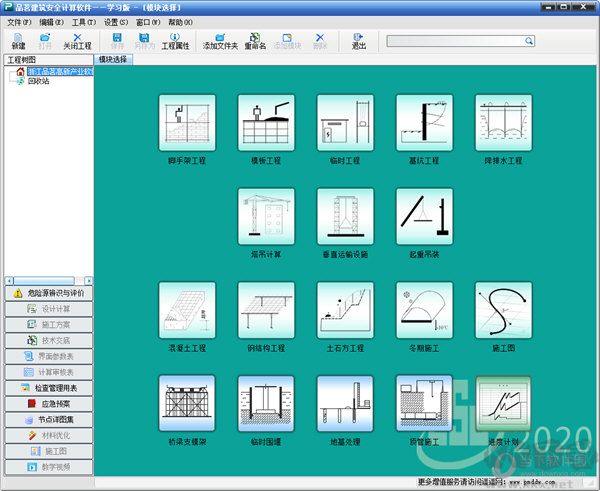Image resolution: width=600 pixels, height=491 pixels.
Task: Click the 危险源辨识与评价 sidebar button
Action: coord(49,293)
